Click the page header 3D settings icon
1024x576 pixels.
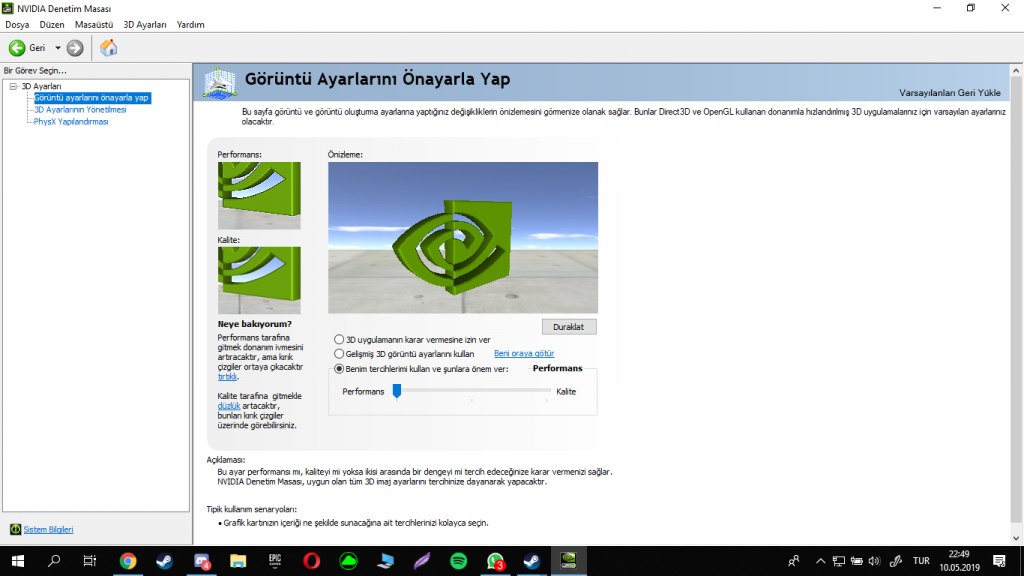point(219,83)
